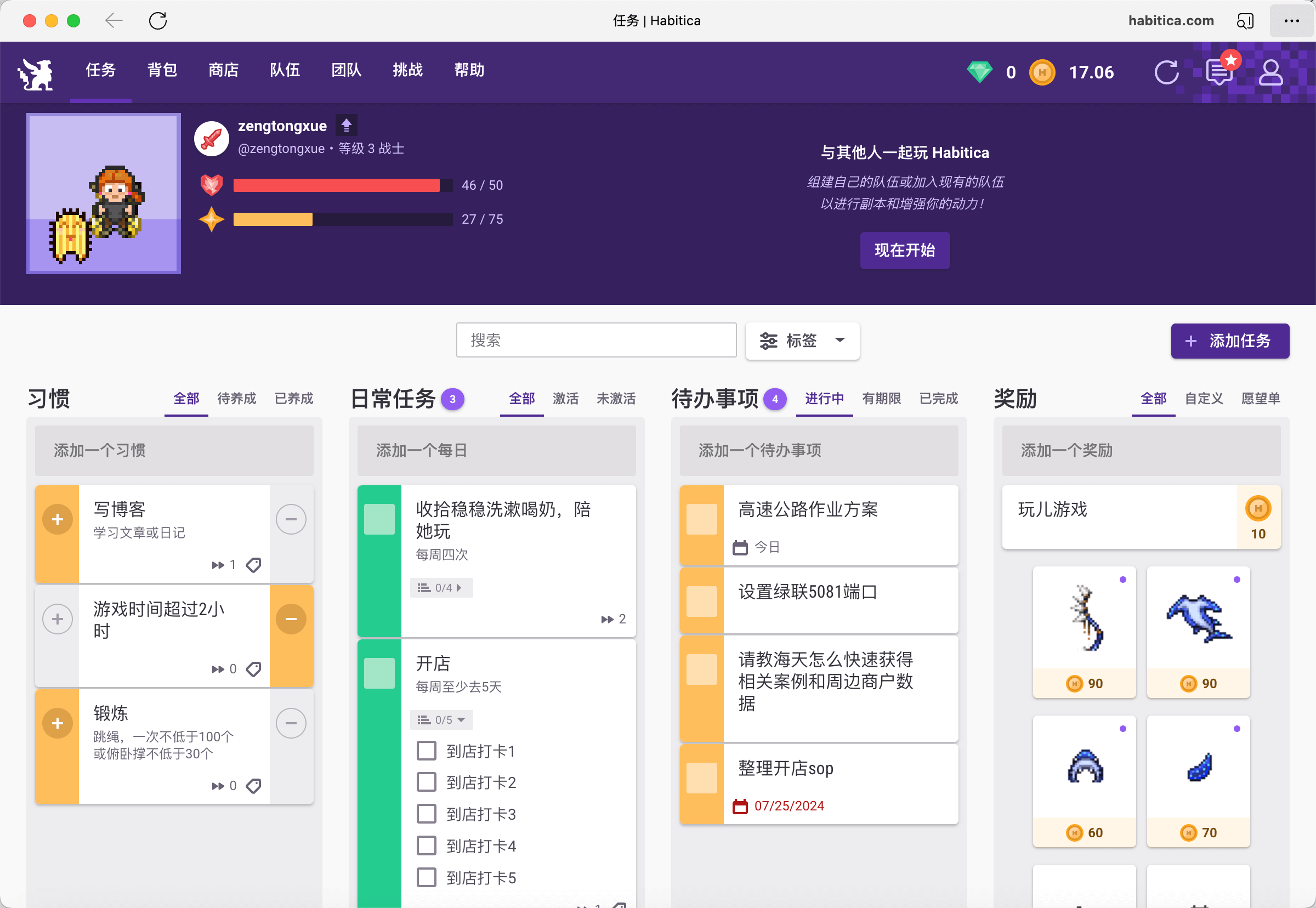
Task: Click the 添加一个待办事项 input
Action: (x=819, y=450)
